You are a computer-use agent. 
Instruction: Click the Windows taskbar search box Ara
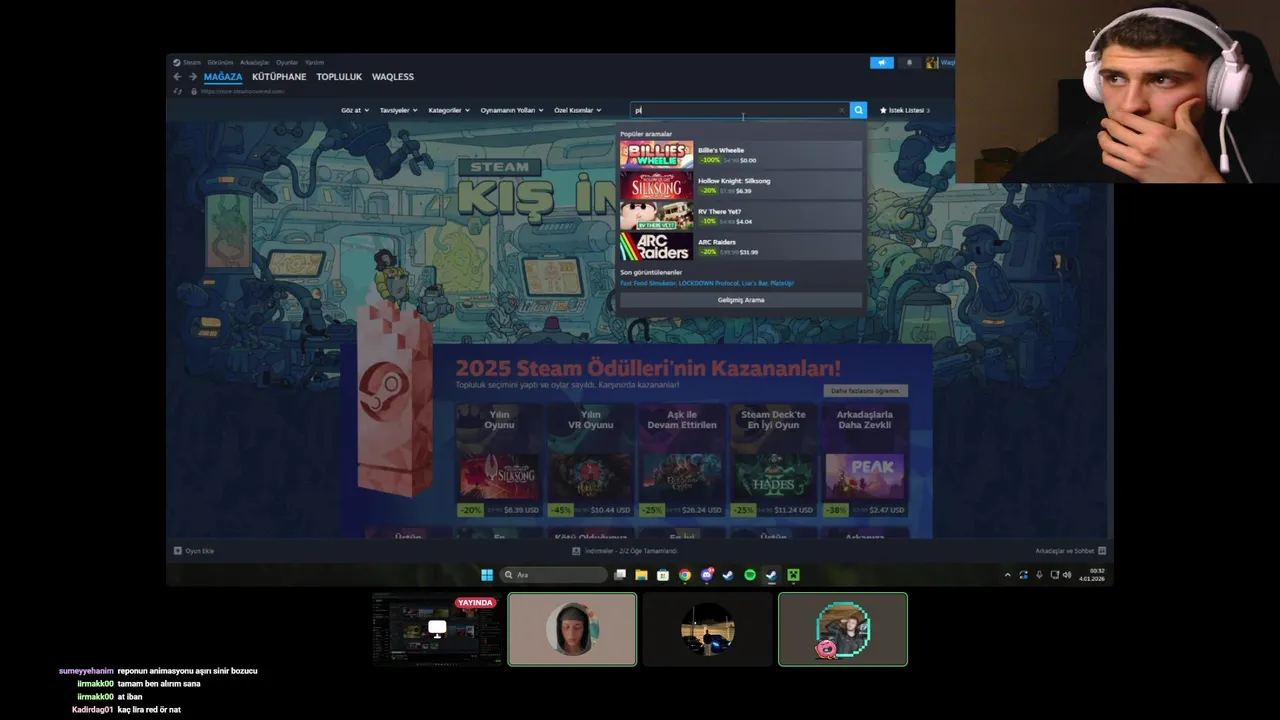(554, 575)
